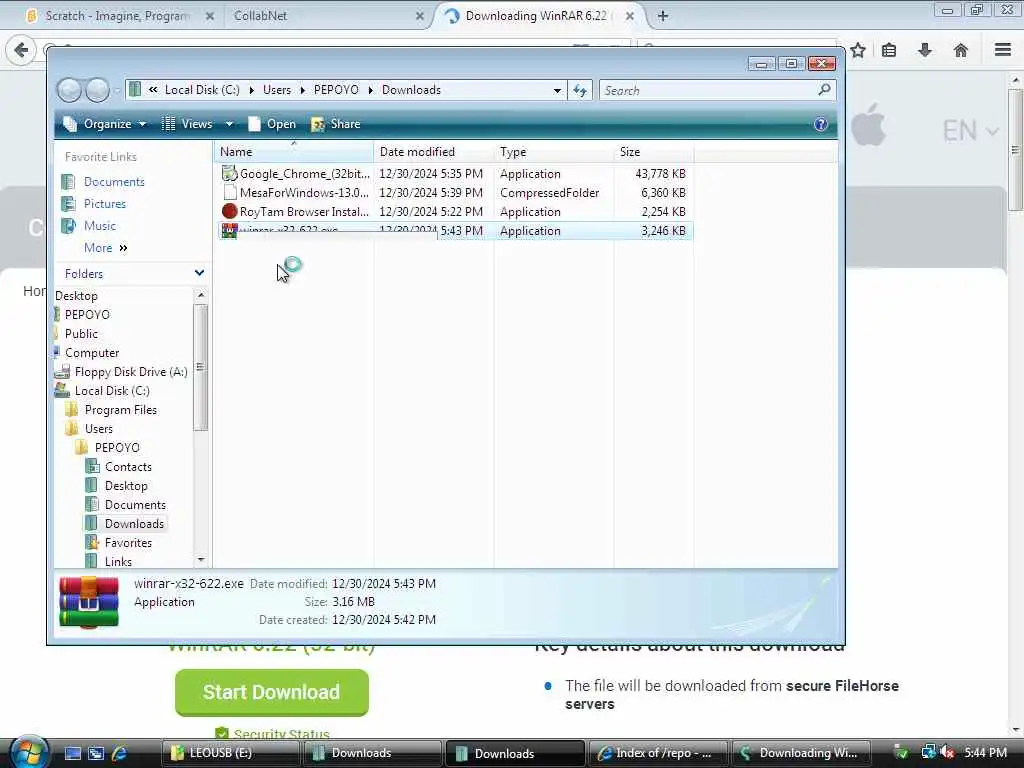
Task: Open the Views dropdown arrow
Action: [229, 124]
